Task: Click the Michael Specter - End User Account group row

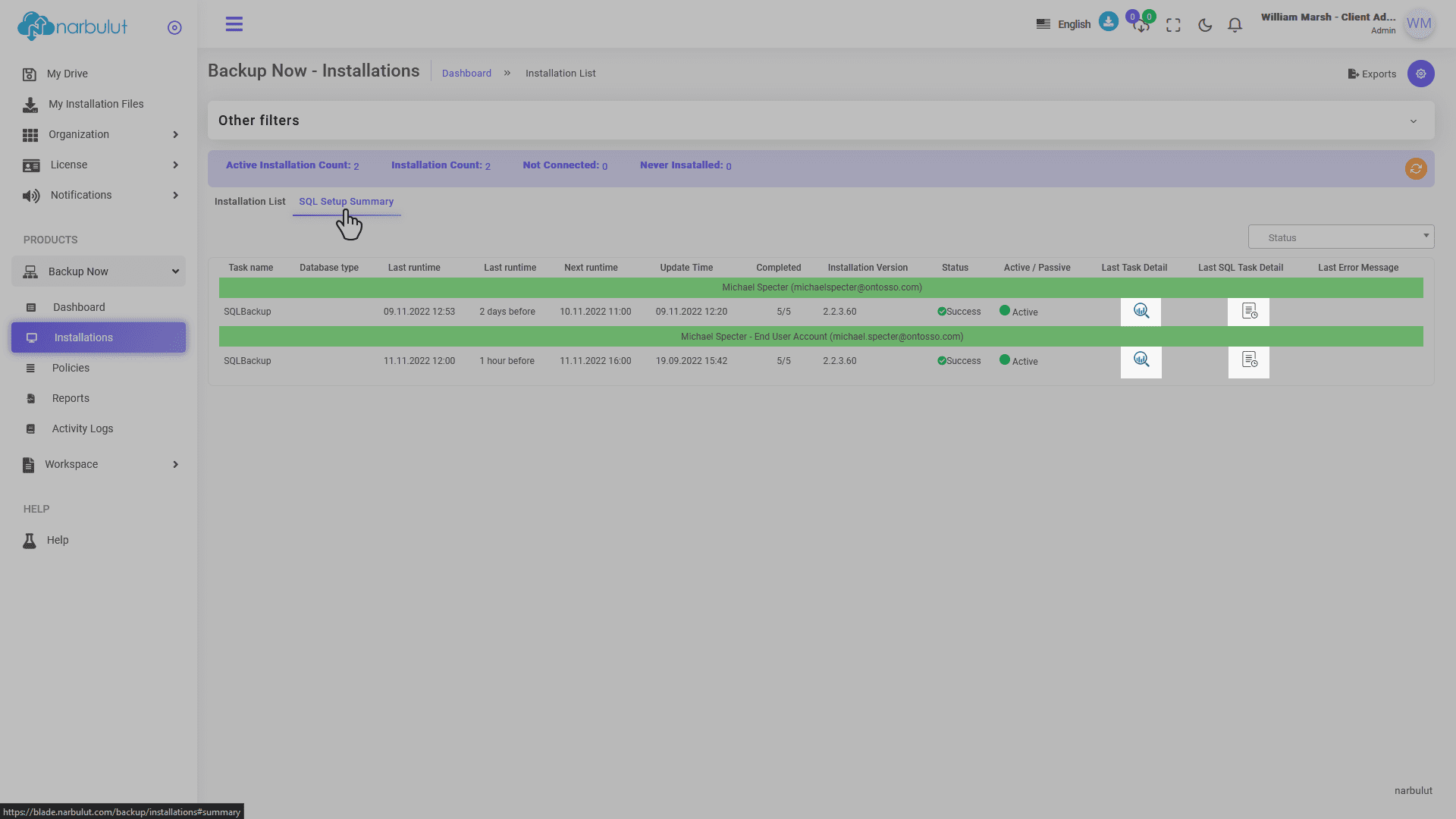Action: coord(821,337)
